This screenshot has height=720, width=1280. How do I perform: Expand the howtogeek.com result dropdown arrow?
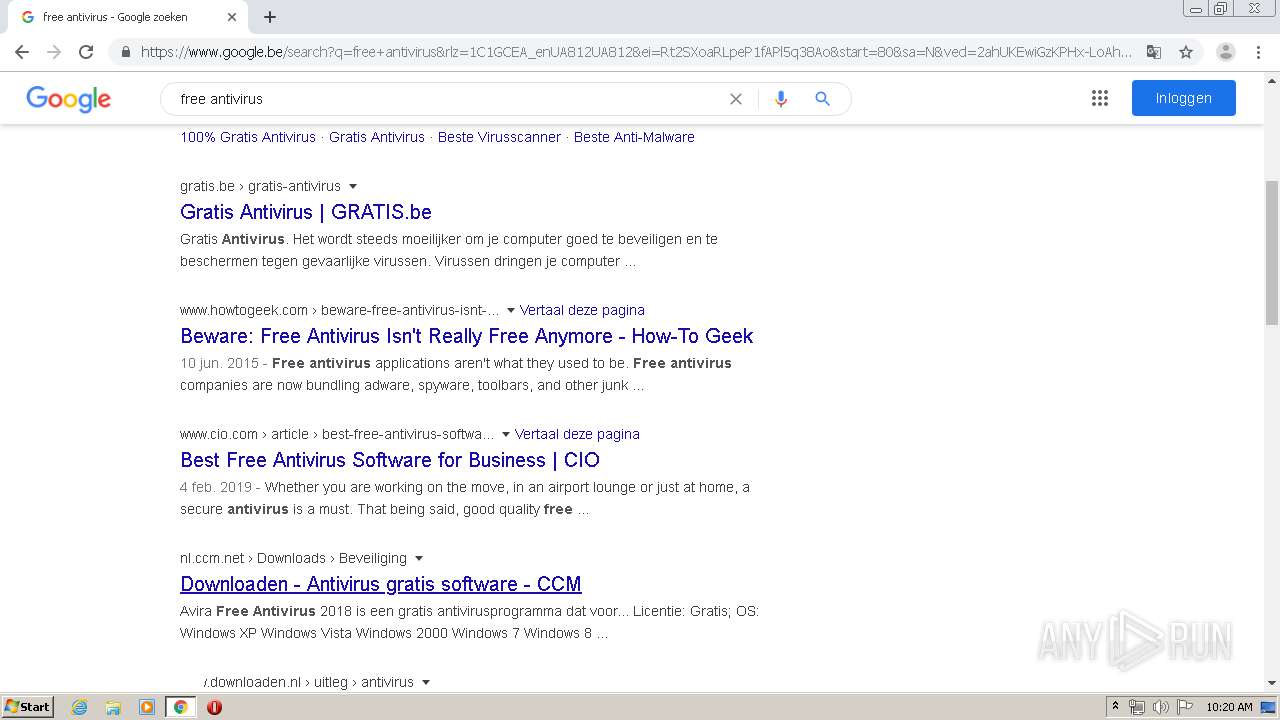click(x=511, y=310)
